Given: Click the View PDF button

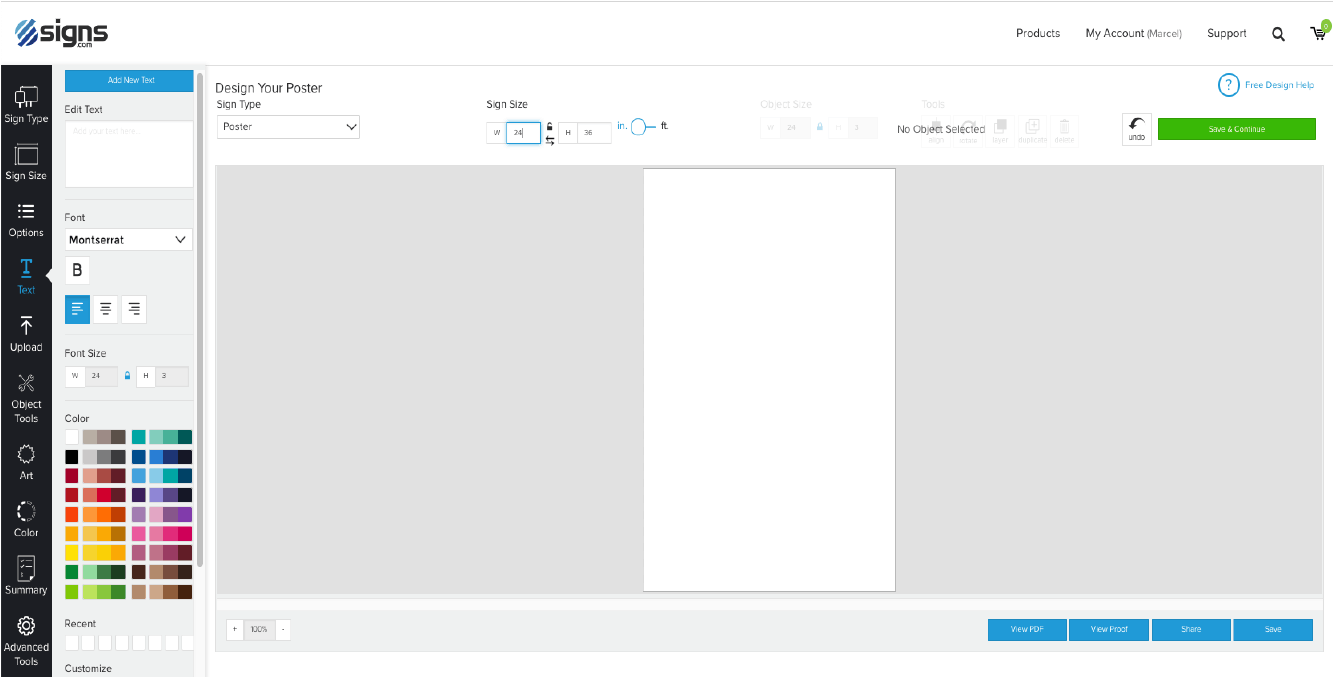Looking at the screenshot, I should (1027, 630).
